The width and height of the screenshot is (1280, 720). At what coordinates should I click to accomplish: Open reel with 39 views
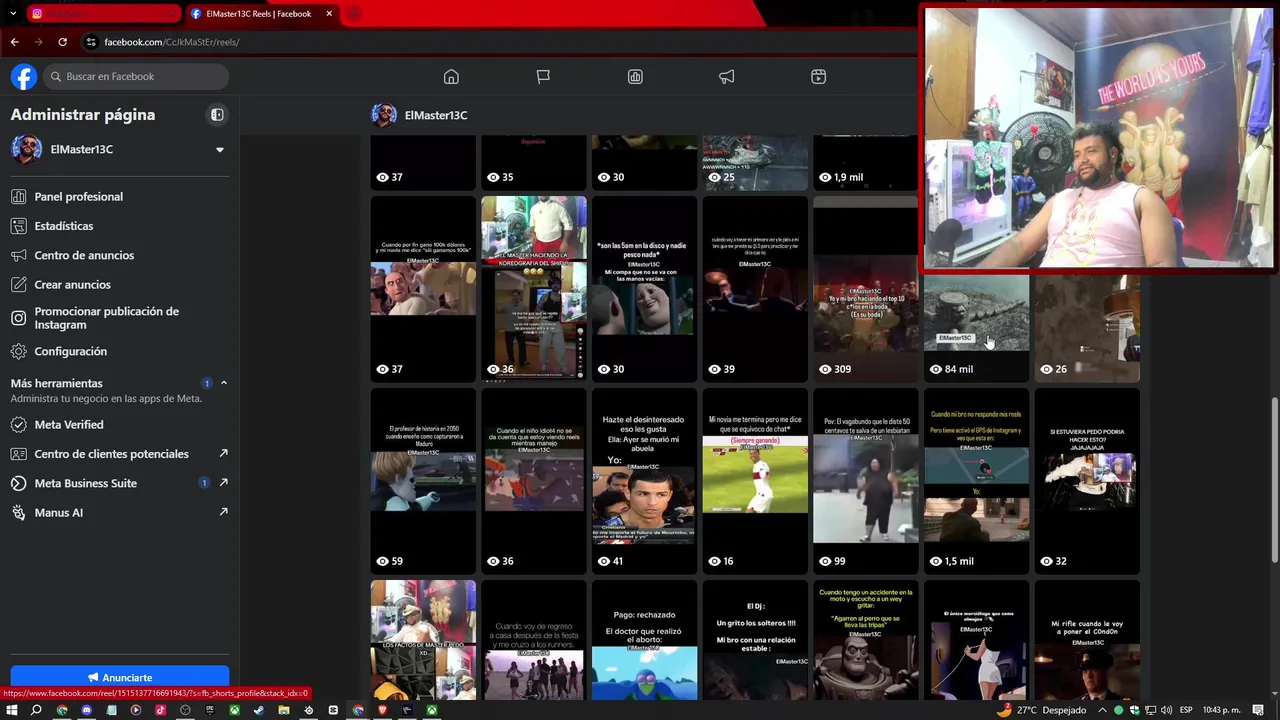pyautogui.click(x=755, y=290)
